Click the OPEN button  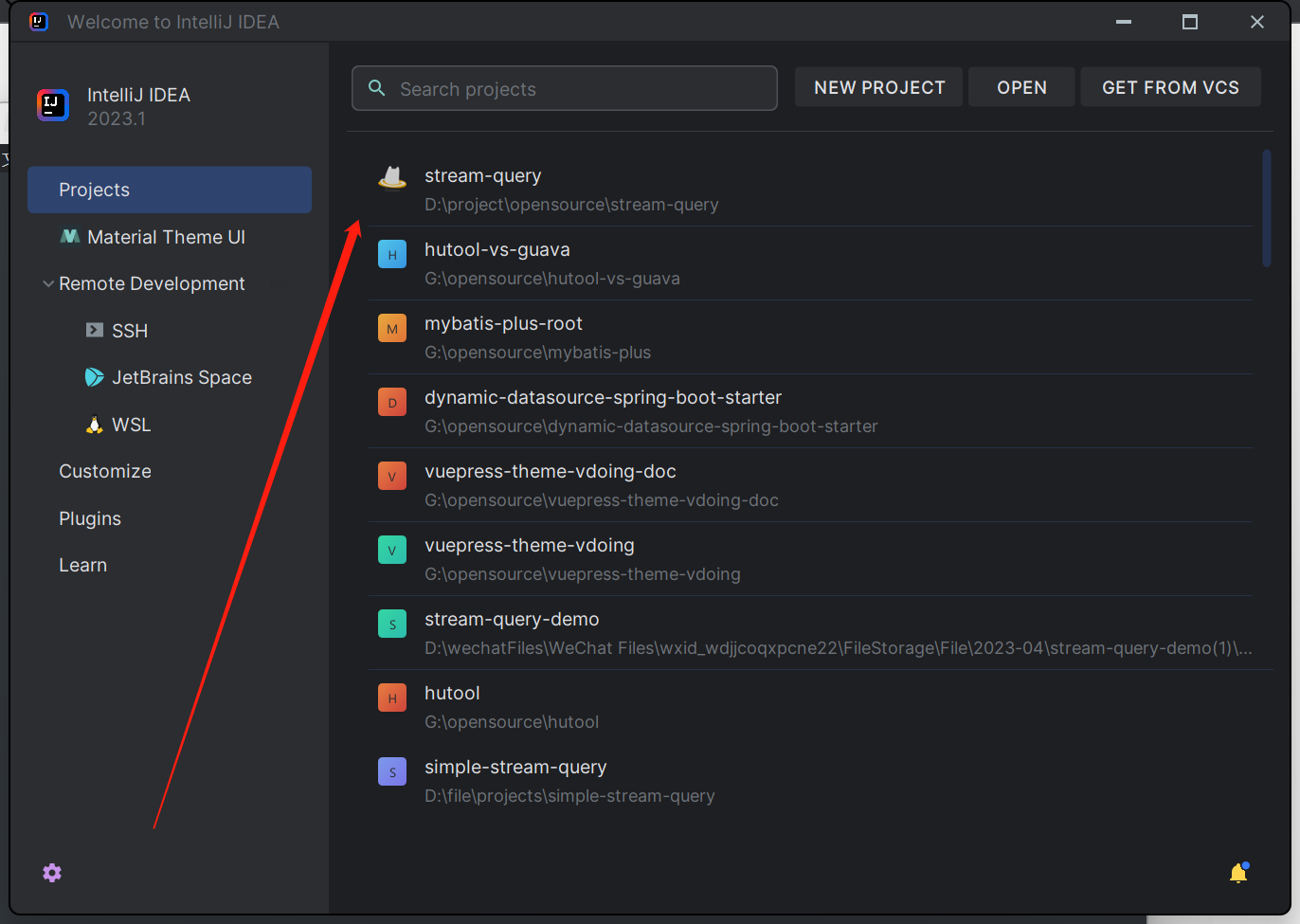(1021, 87)
